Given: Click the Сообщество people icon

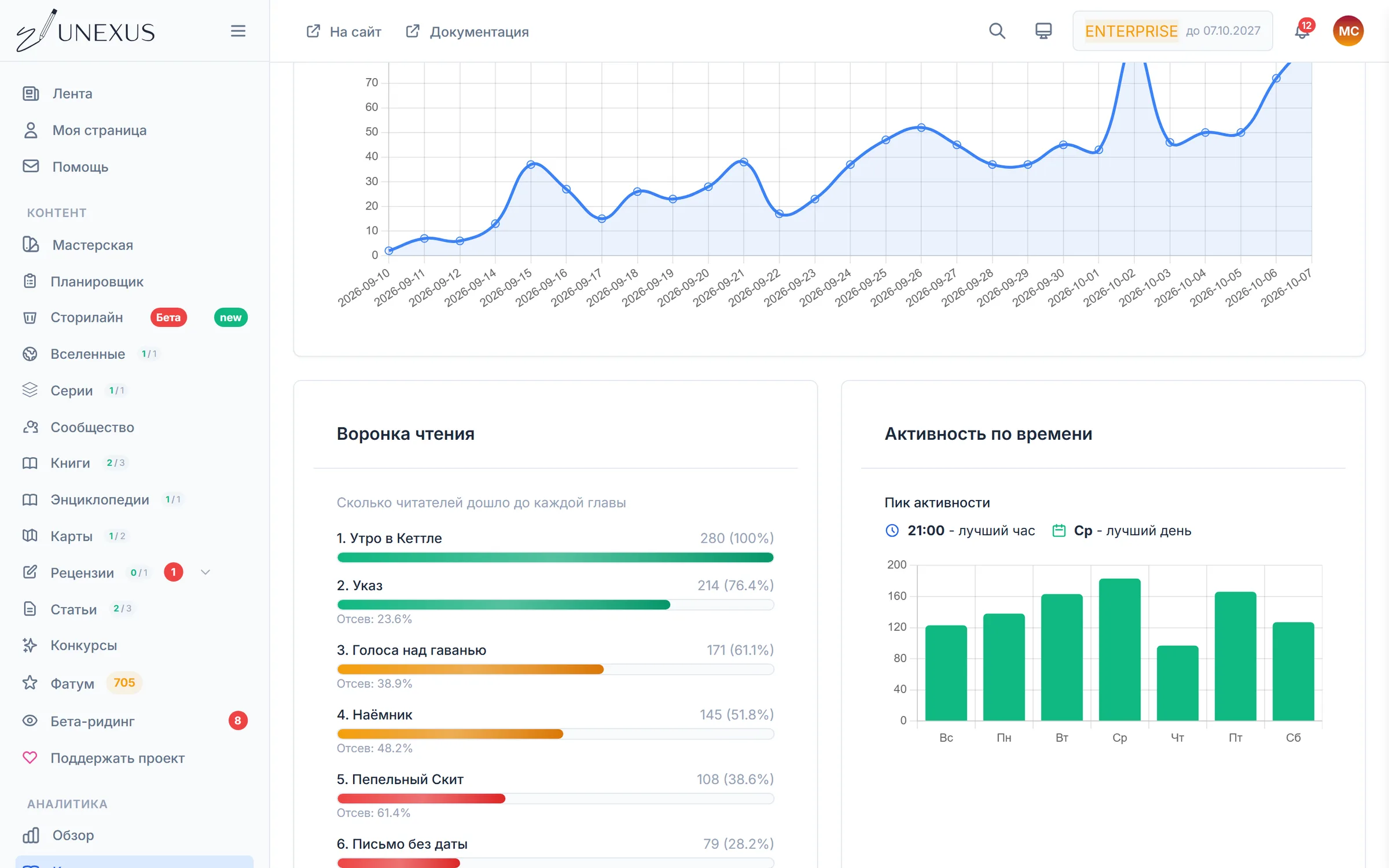Looking at the screenshot, I should (x=30, y=427).
